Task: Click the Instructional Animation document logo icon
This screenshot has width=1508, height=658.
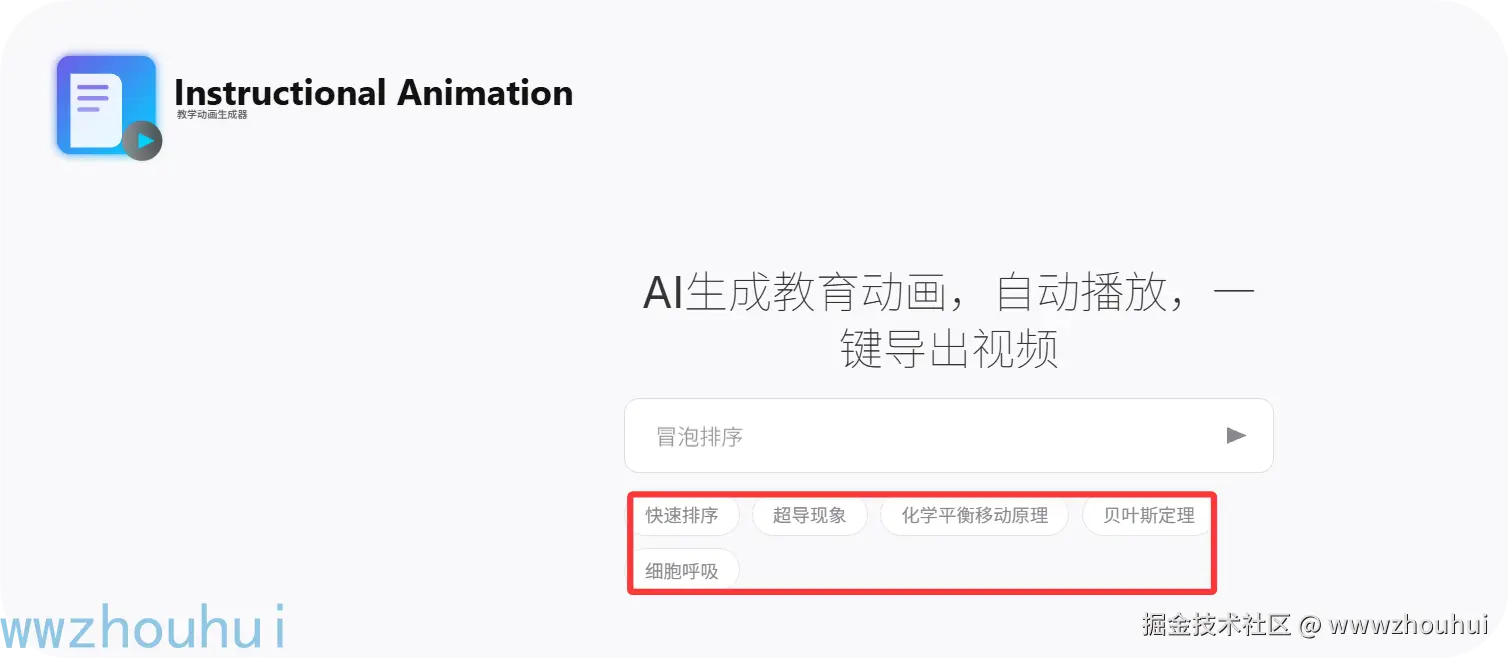Action: [x=100, y=103]
